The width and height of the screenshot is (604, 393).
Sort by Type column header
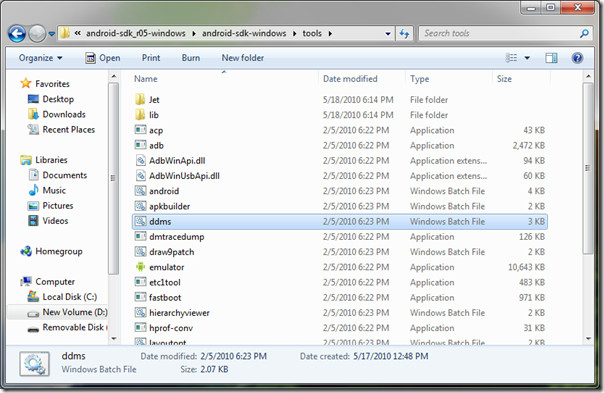tap(419, 79)
